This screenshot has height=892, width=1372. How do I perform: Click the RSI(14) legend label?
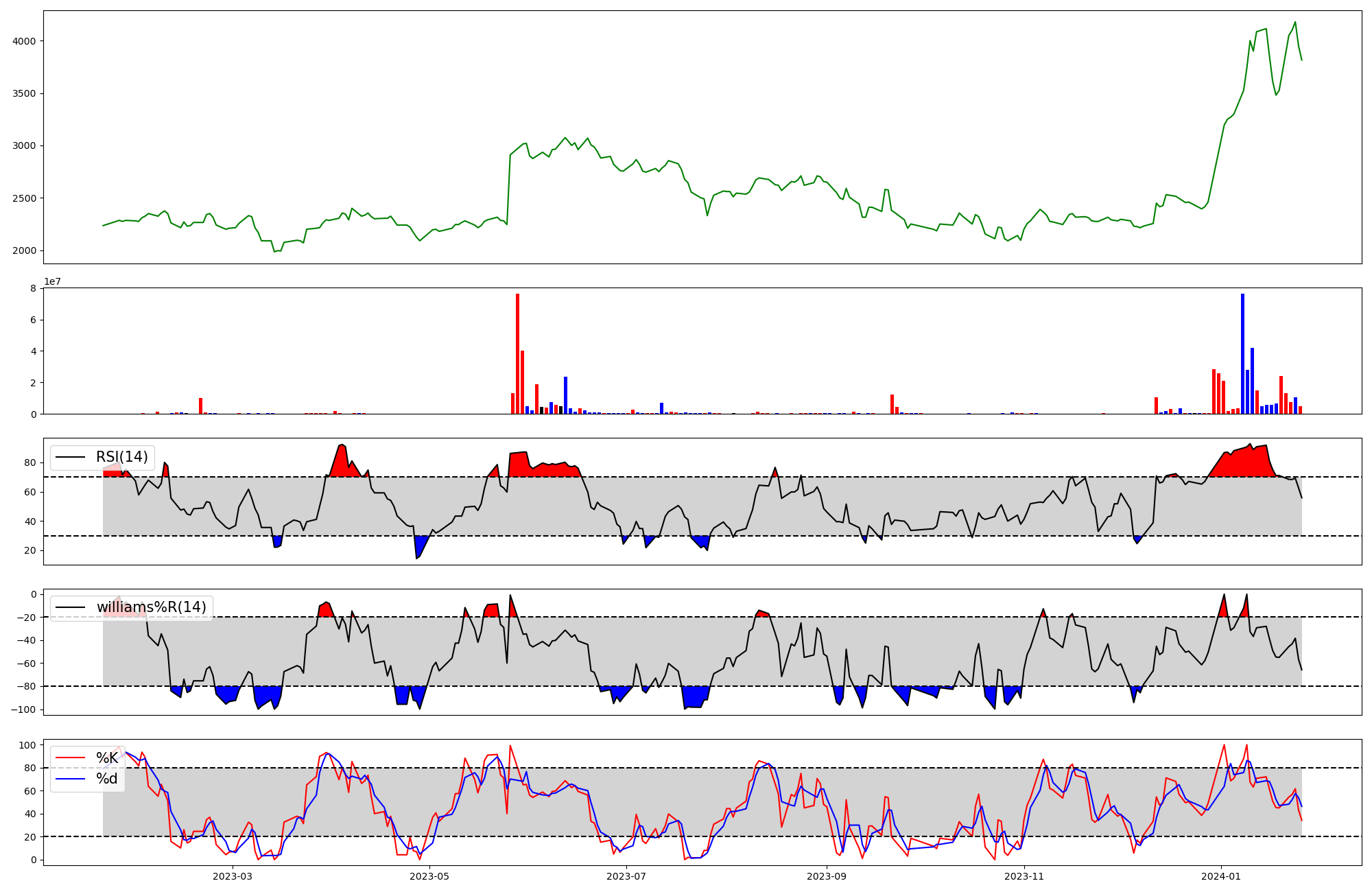pos(122,457)
